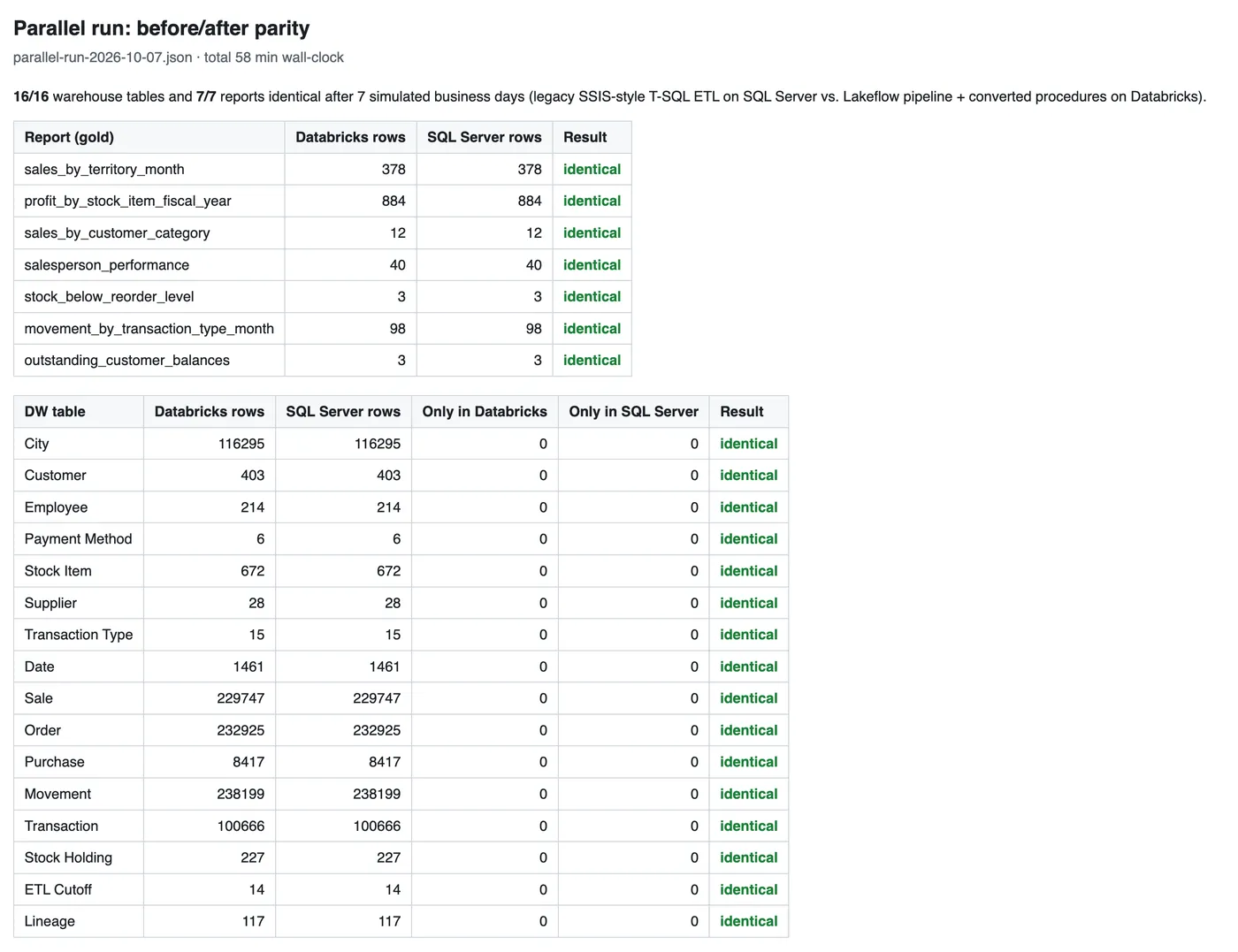Click the stock_below_reorder_level report name

click(109, 296)
